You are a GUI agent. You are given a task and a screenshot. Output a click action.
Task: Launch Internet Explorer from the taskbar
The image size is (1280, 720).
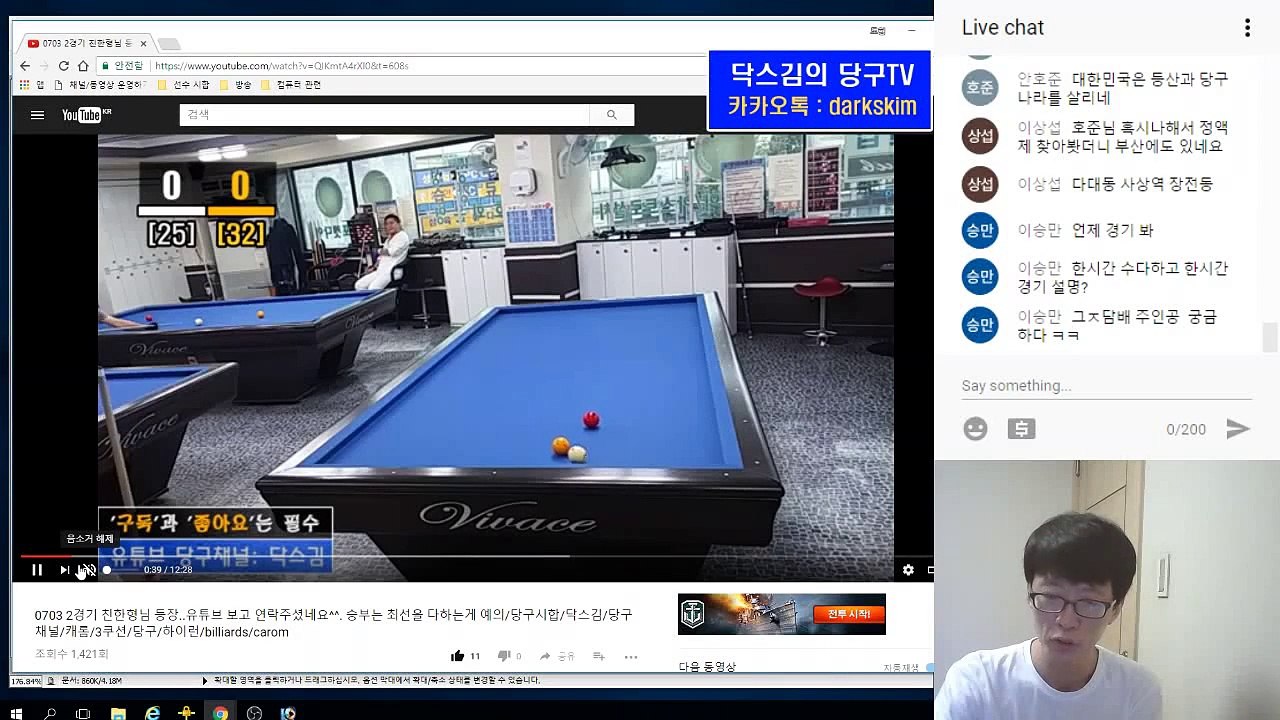click(152, 713)
